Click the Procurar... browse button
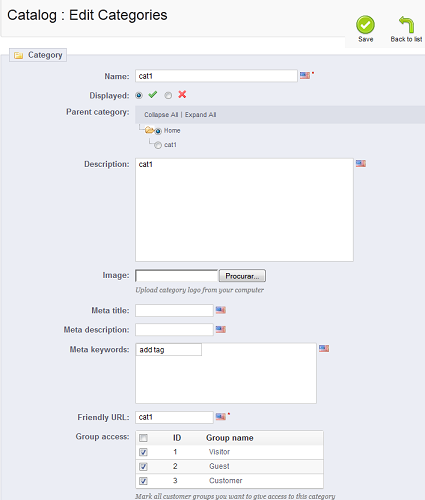The height and width of the screenshot is (500, 425). (242, 276)
